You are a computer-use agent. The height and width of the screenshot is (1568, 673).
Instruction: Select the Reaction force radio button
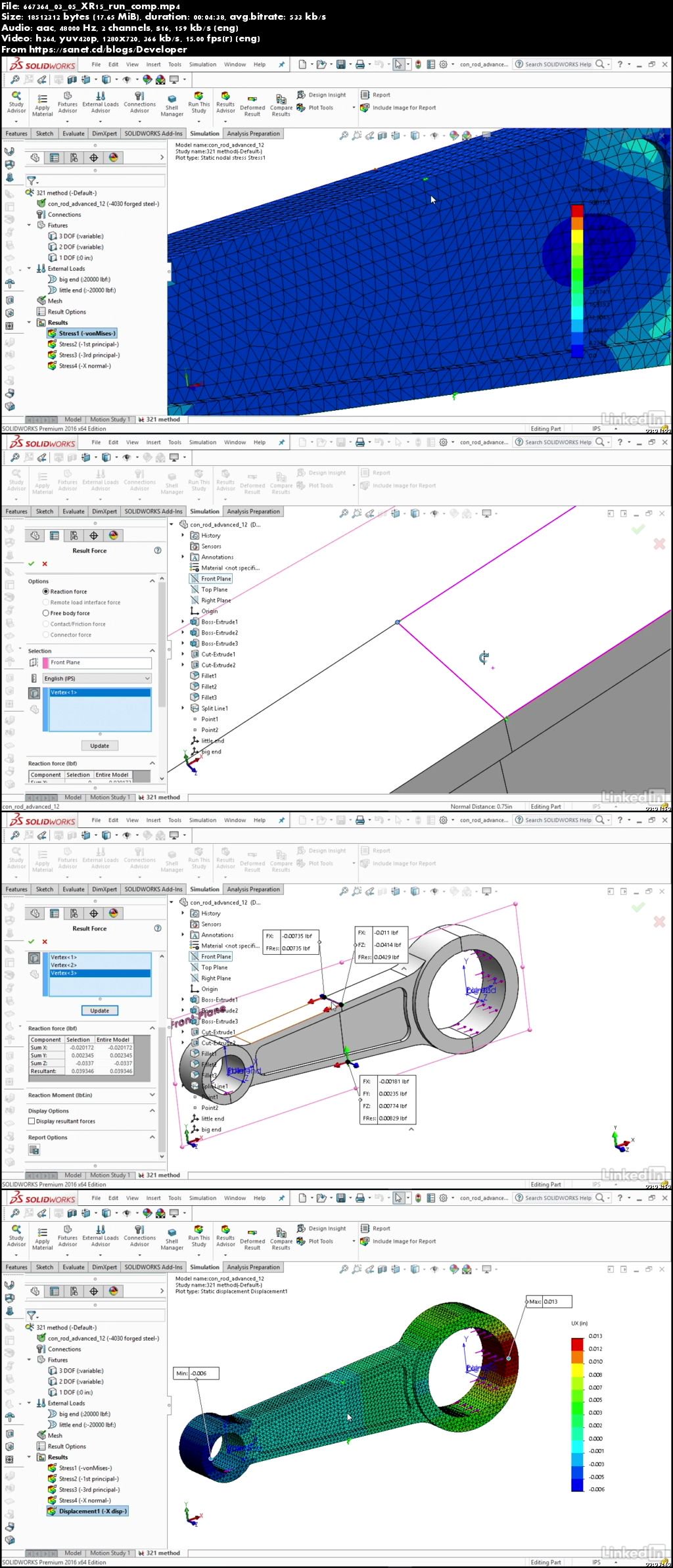tap(46, 591)
